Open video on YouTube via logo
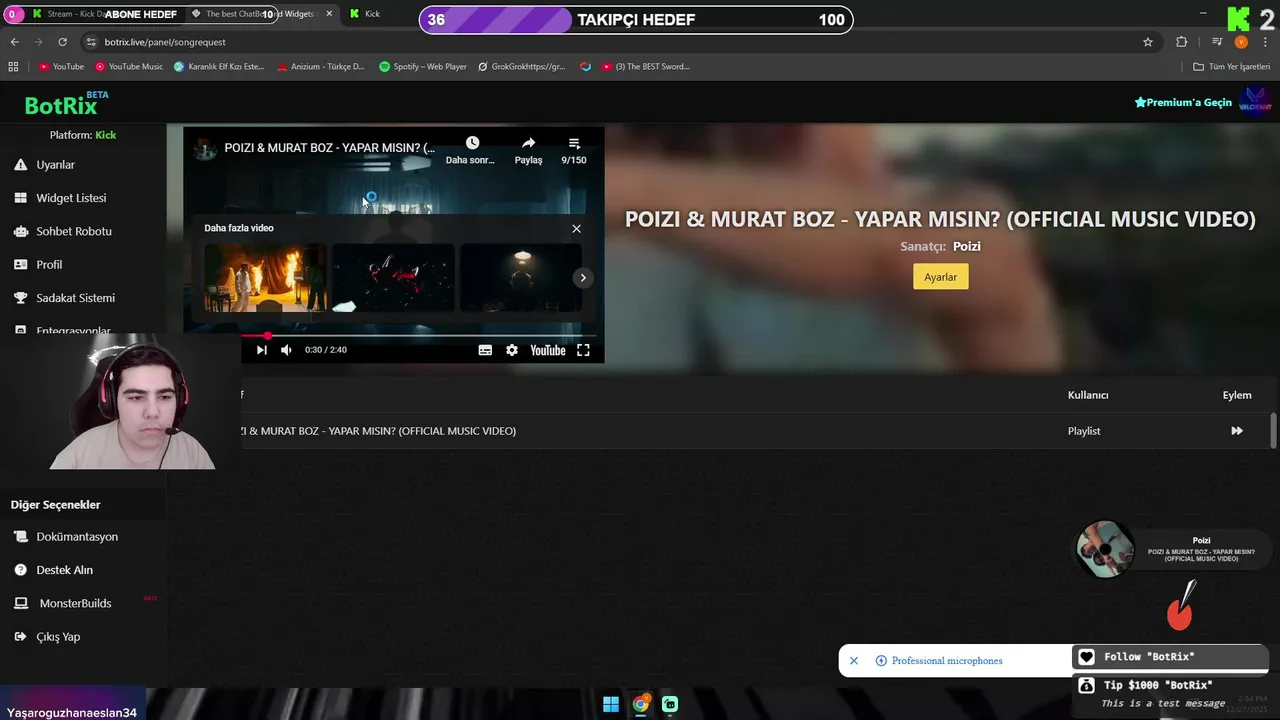 548,350
